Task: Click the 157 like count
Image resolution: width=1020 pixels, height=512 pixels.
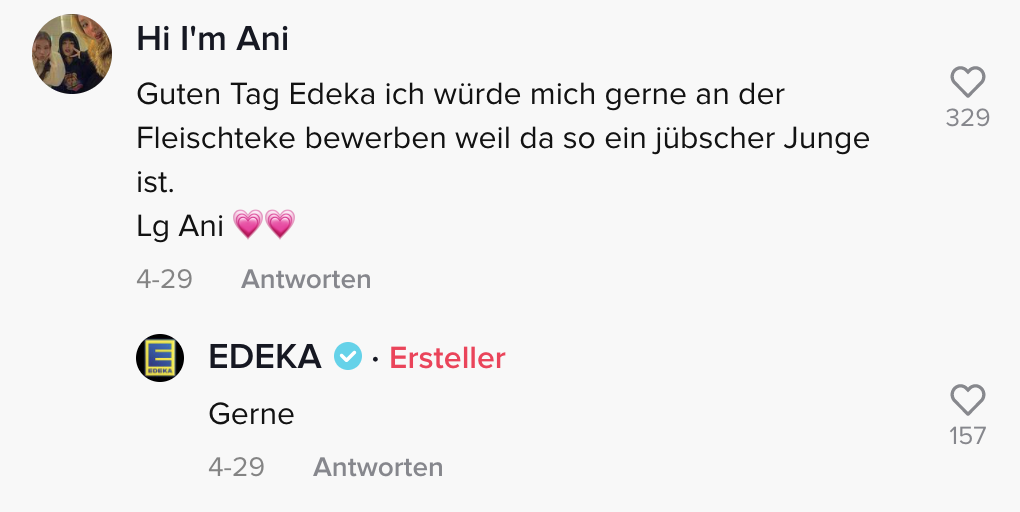Action: 967,436
